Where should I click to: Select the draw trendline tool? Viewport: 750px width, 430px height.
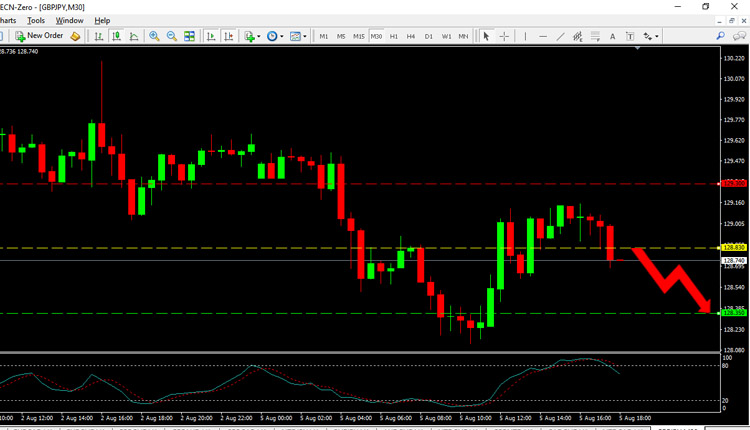coord(560,36)
